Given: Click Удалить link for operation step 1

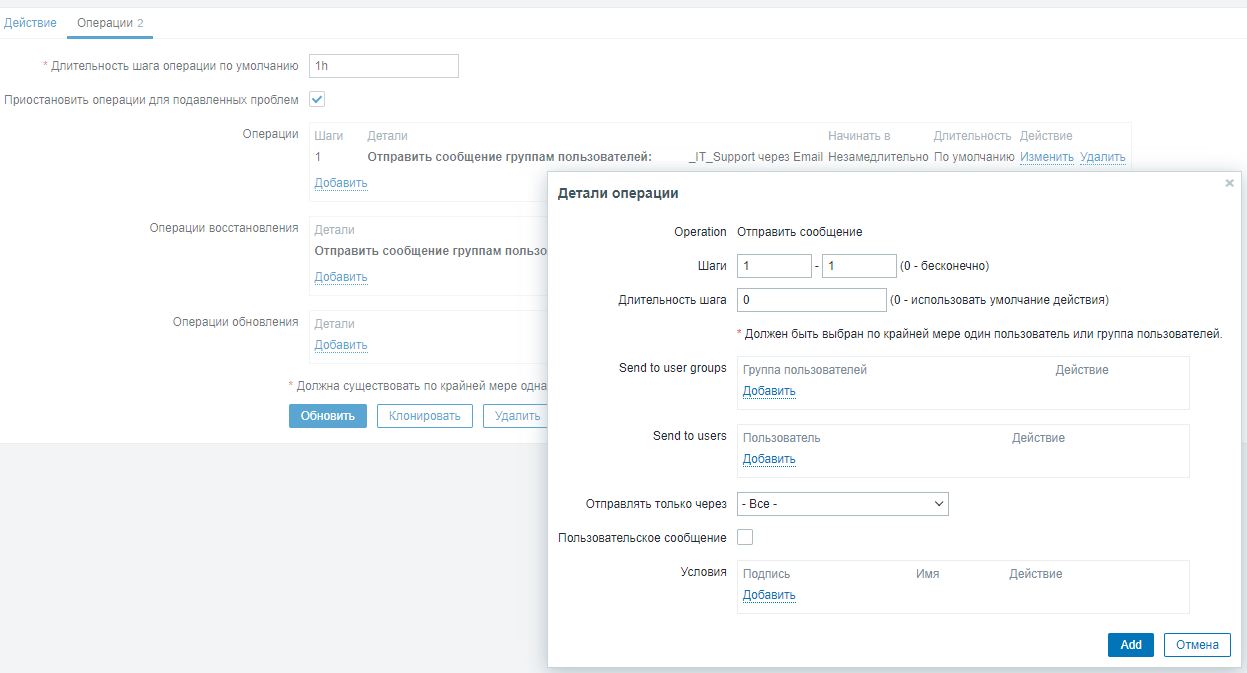Looking at the screenshot, I should click(1102, 157).
